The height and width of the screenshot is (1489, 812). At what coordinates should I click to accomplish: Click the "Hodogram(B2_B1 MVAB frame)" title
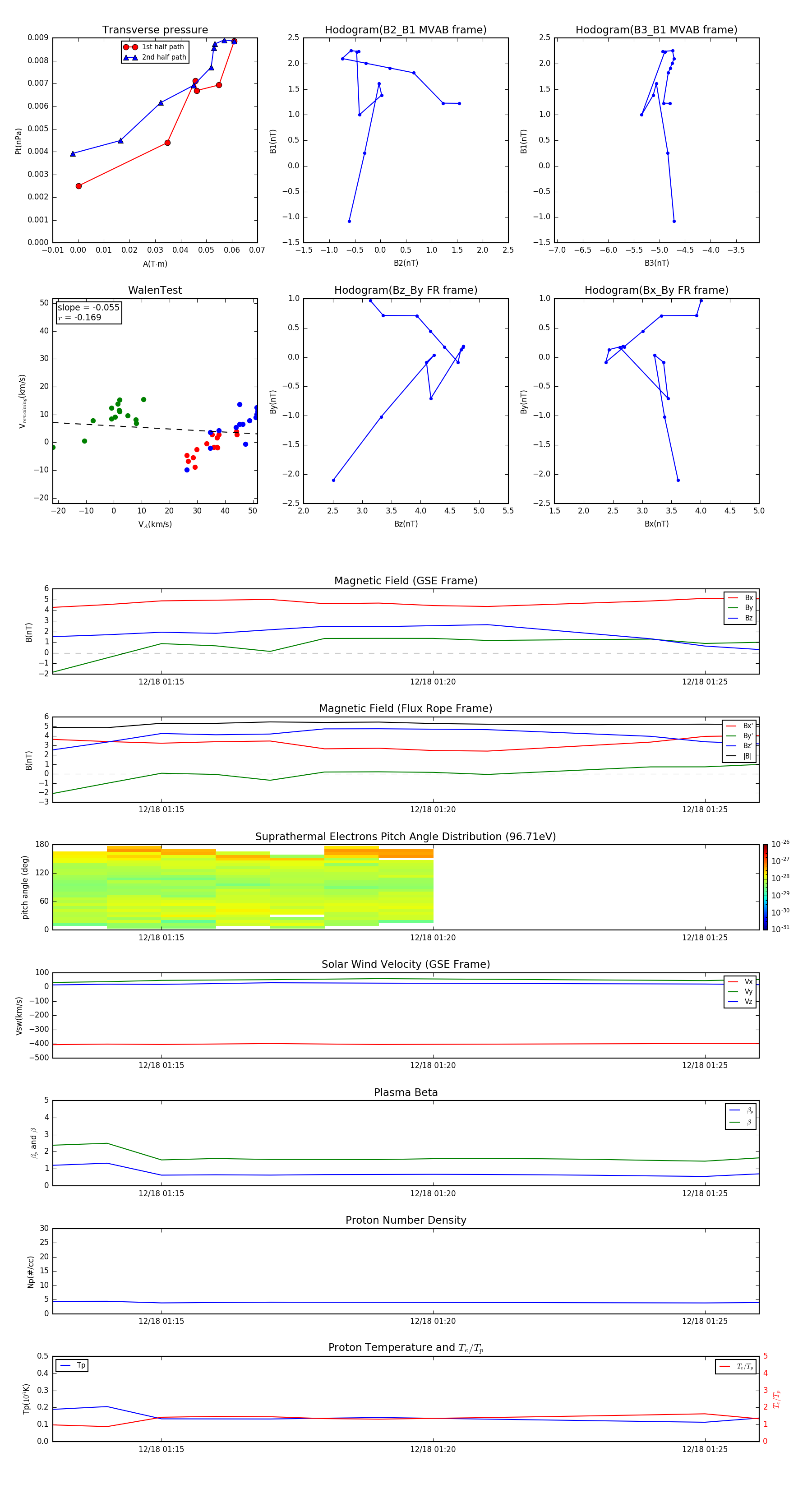point(406,30)
